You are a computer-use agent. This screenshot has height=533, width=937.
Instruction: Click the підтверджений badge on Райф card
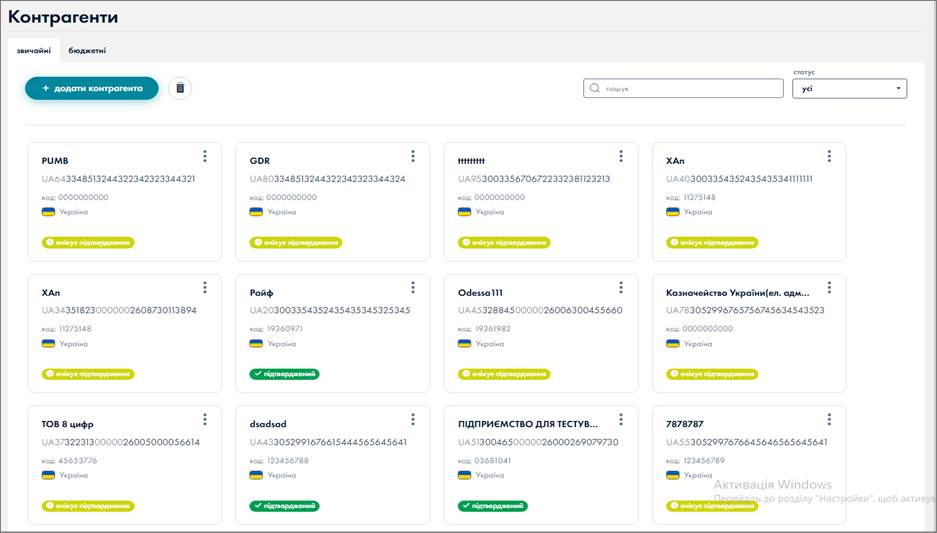coord(284,374)
